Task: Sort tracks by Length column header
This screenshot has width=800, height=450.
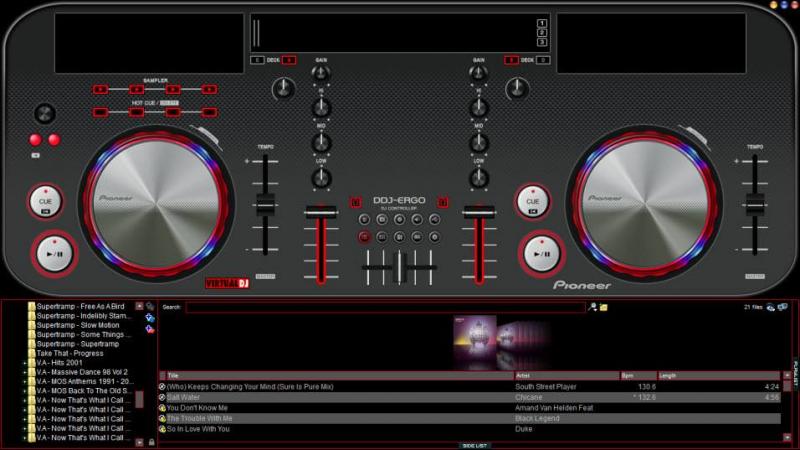Action: click(x=719, y=376)
